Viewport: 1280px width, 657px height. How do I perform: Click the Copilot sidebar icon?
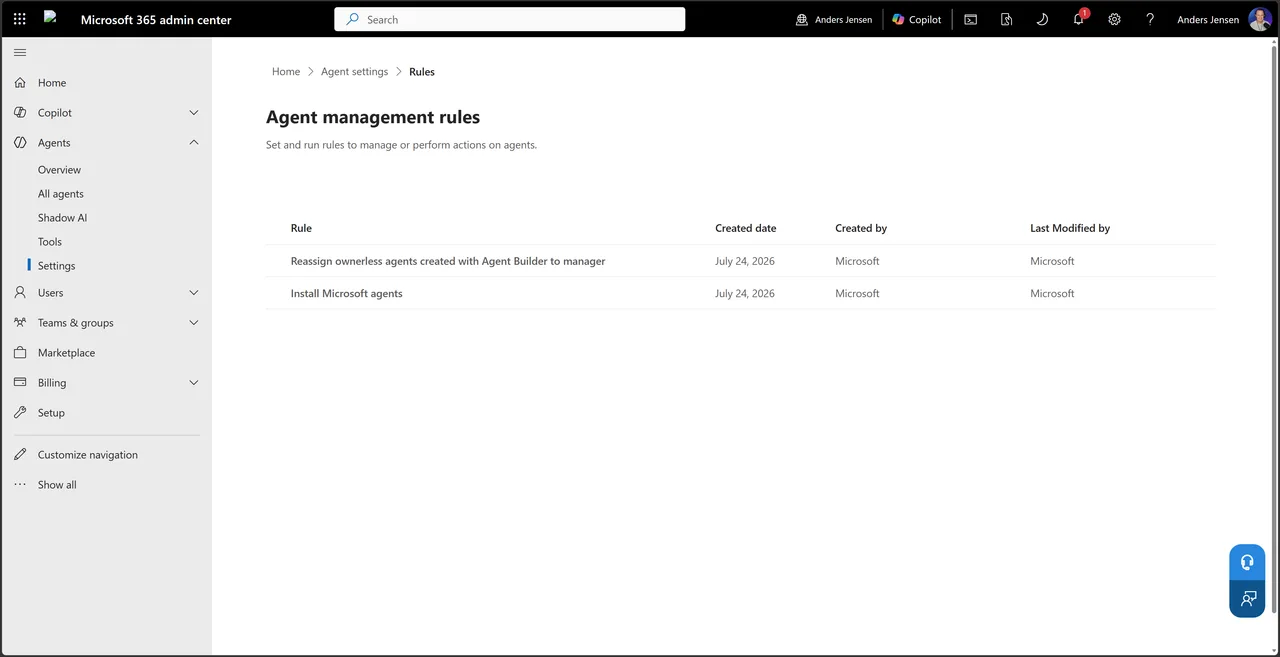pyautogui.click(x=20, y=113)
